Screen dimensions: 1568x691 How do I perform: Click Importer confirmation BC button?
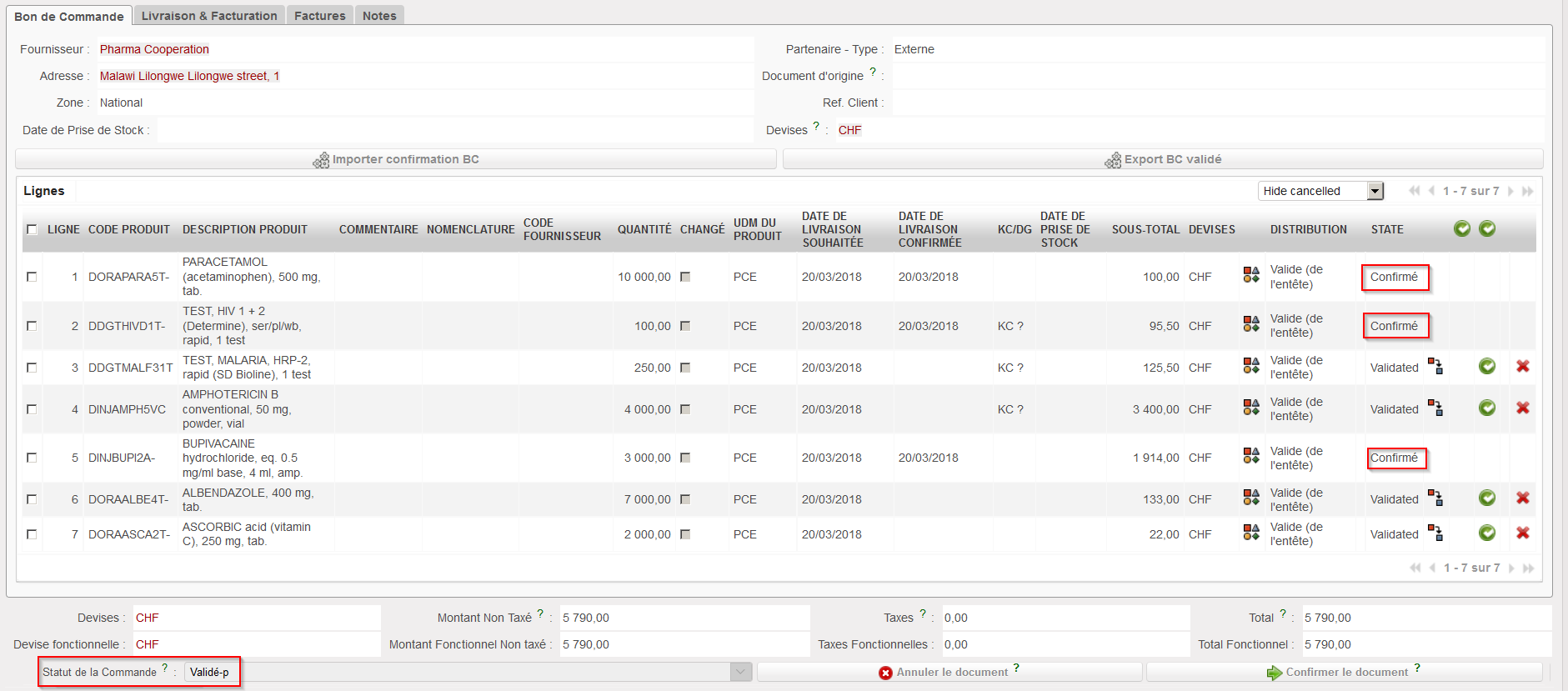(396, 159)
